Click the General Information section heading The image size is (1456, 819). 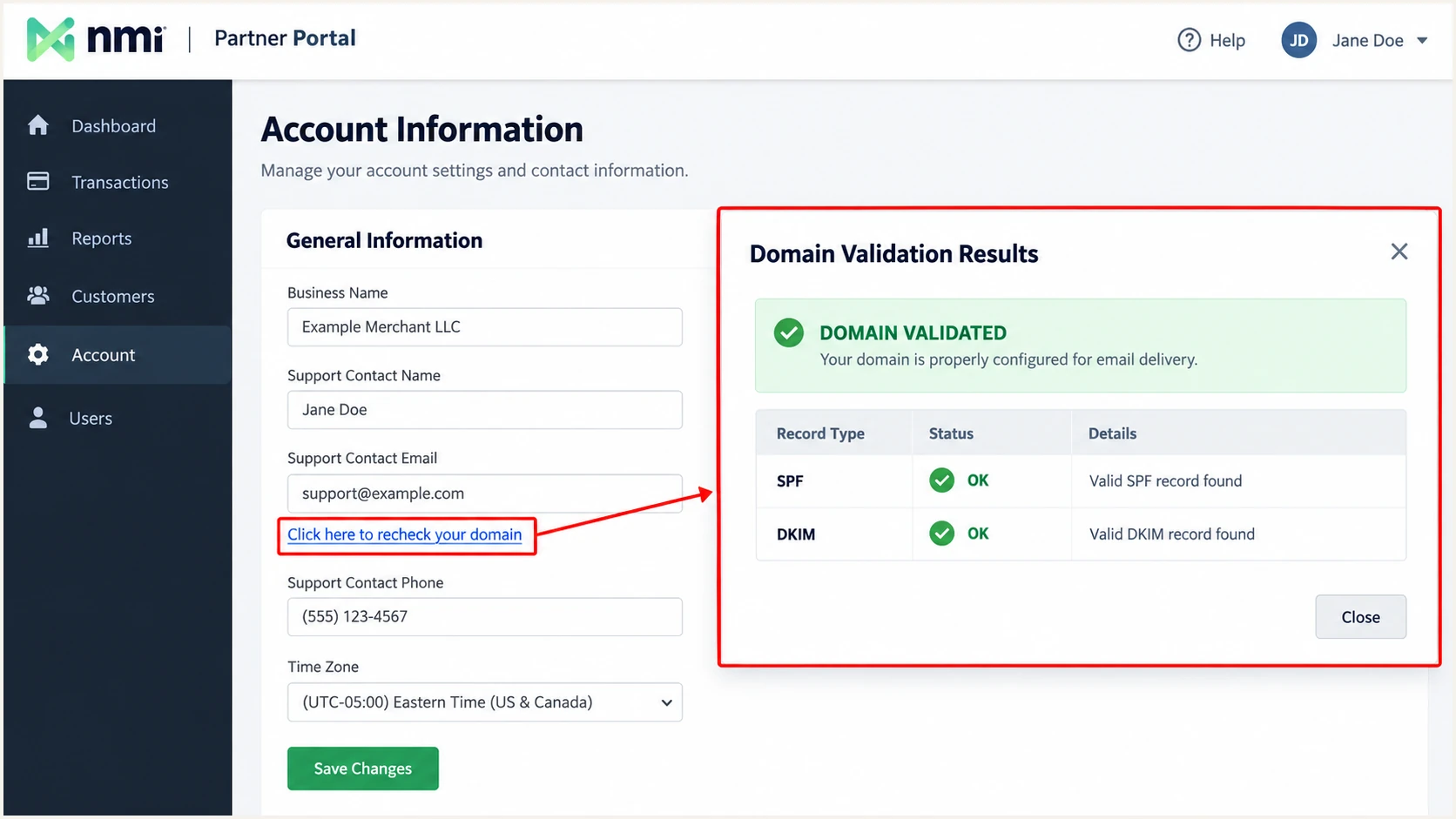point(384,240)
